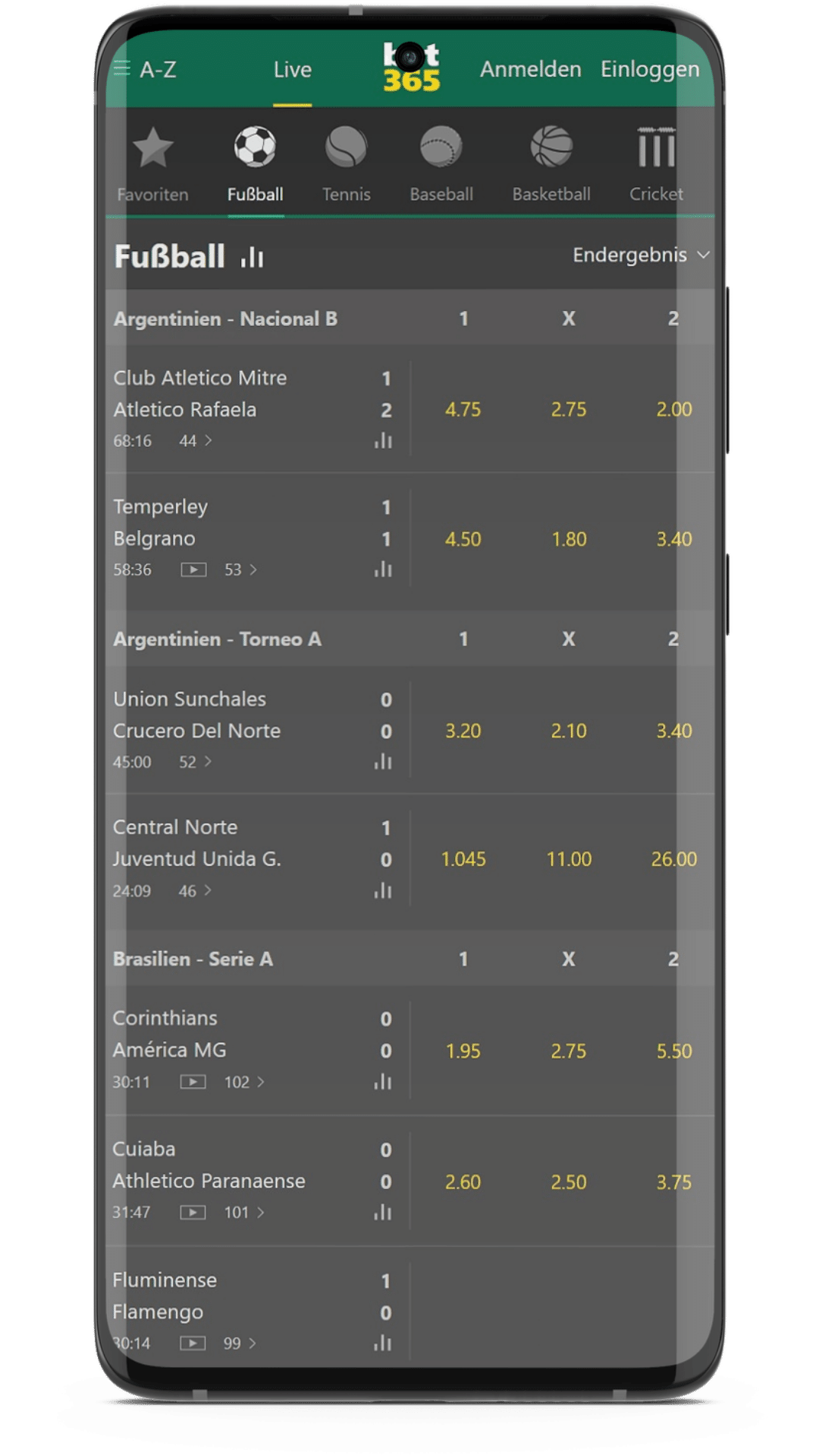
Task: Expand 102 markets for Corinthians vs América MG
Action: (244, 1082)
